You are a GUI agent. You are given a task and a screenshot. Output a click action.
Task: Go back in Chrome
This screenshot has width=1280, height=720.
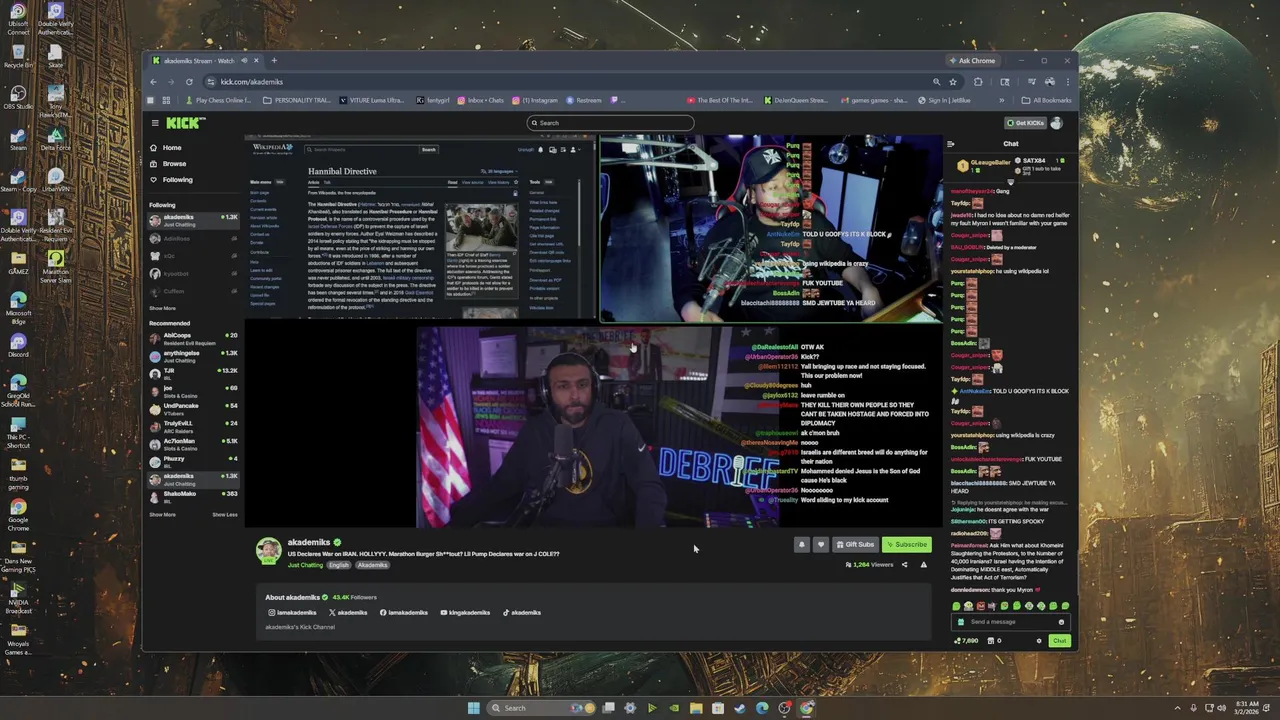click(x=153, y=82)
